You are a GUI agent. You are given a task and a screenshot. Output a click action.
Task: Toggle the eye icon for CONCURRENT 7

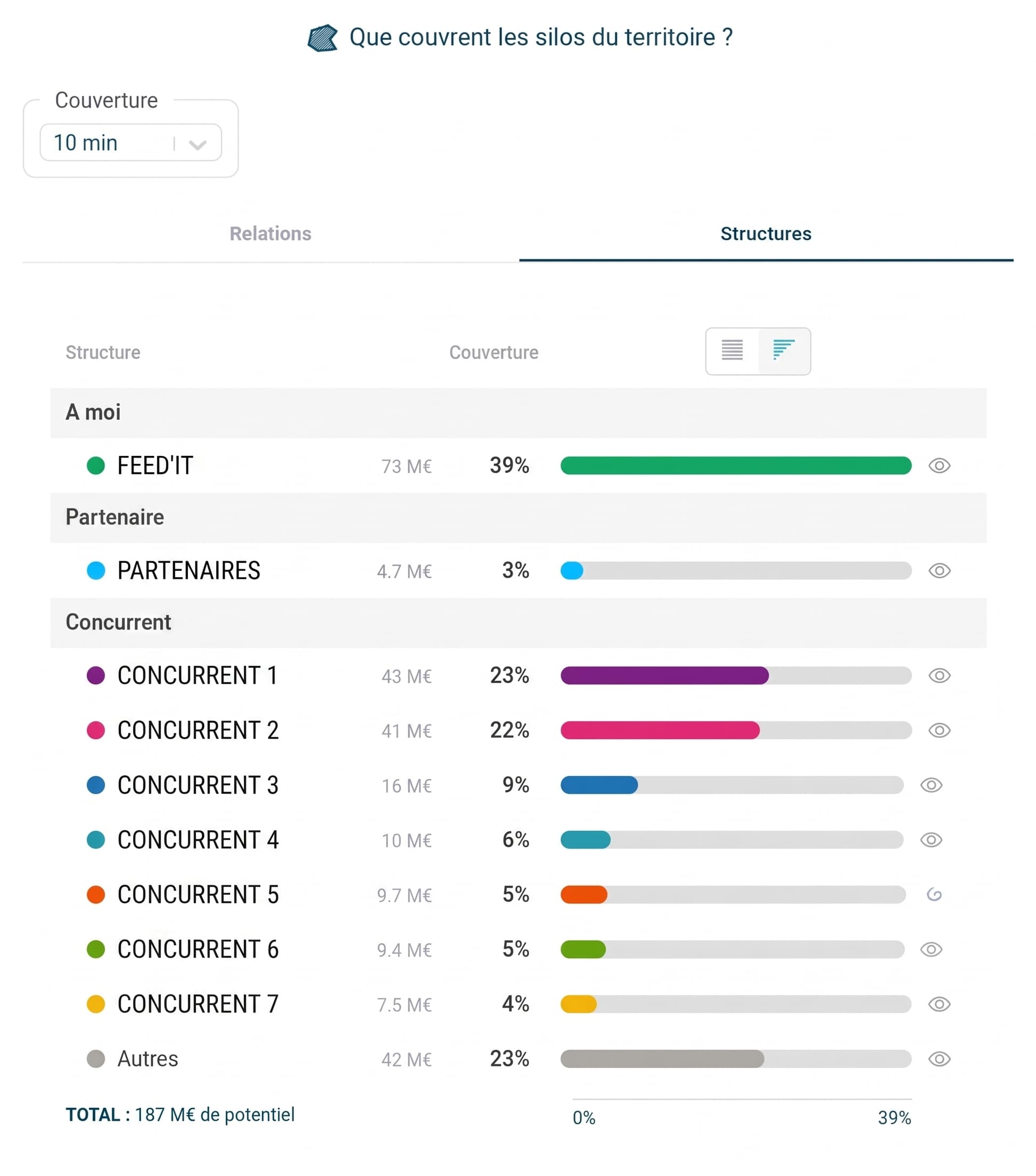939,1004
